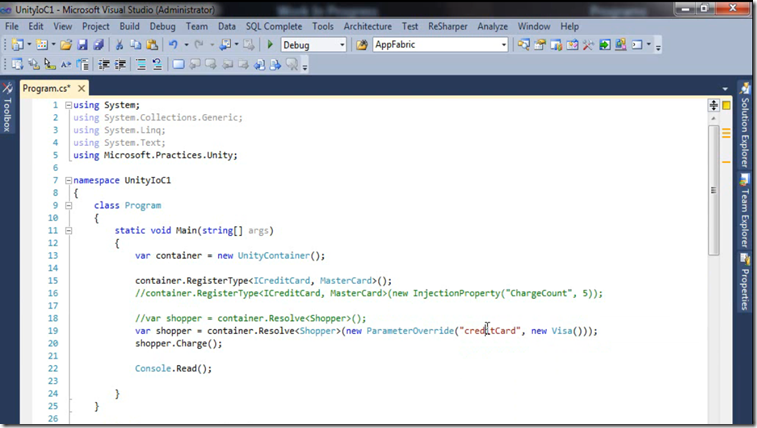
Task: Click the Open File folder icon
Action: click(66, 45)
